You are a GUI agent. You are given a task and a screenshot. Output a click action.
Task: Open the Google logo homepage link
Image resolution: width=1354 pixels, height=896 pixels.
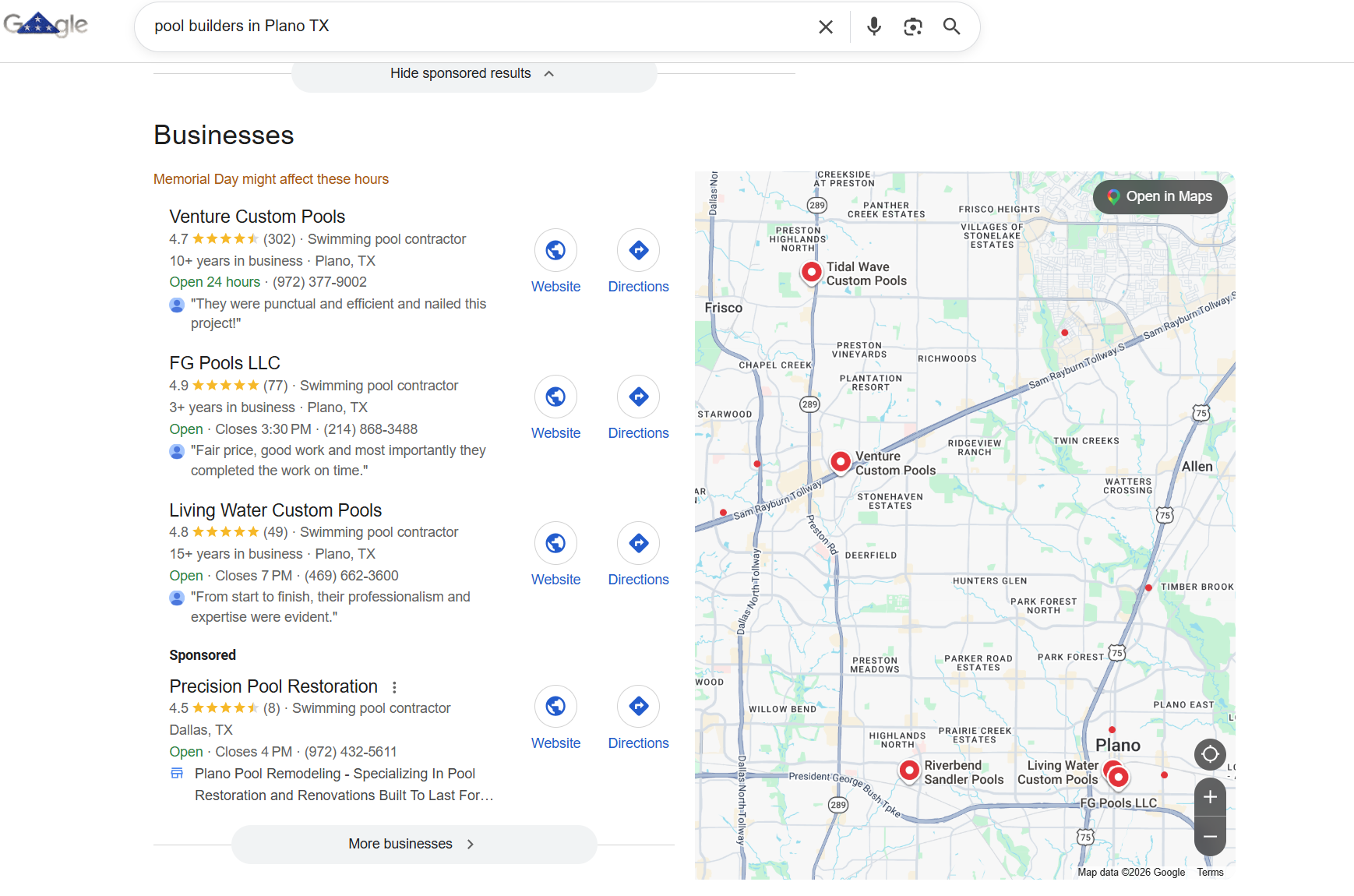pyautogui.click(x=45, y=25)
